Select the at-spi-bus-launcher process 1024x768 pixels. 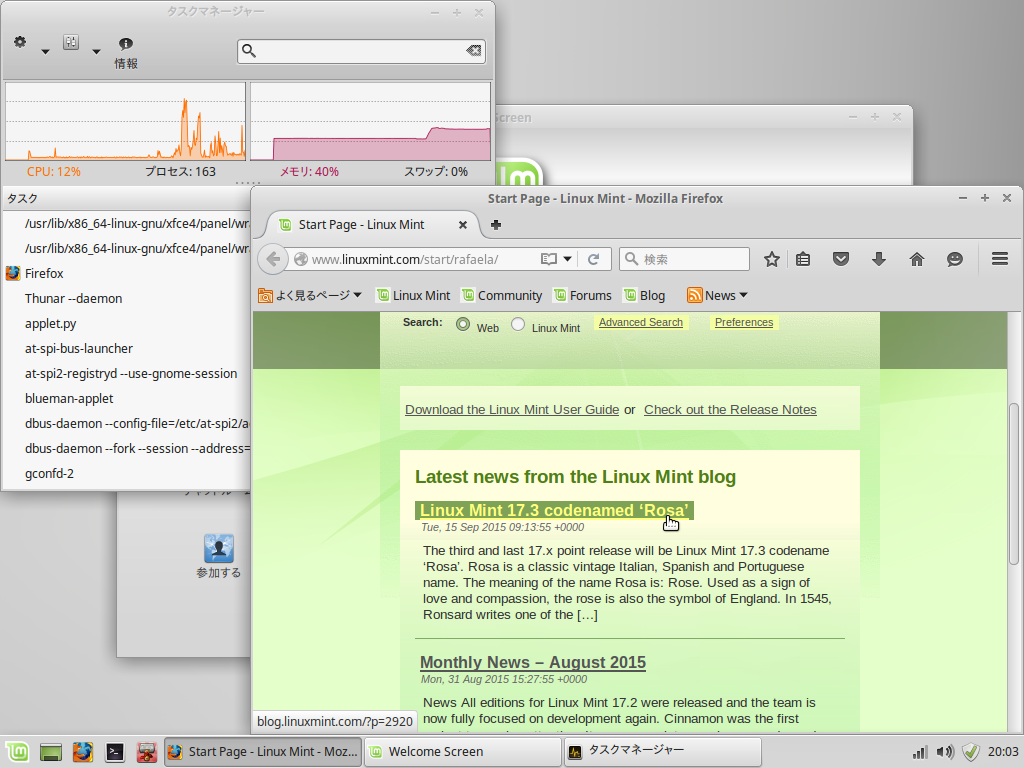click(x=127, y=349)
